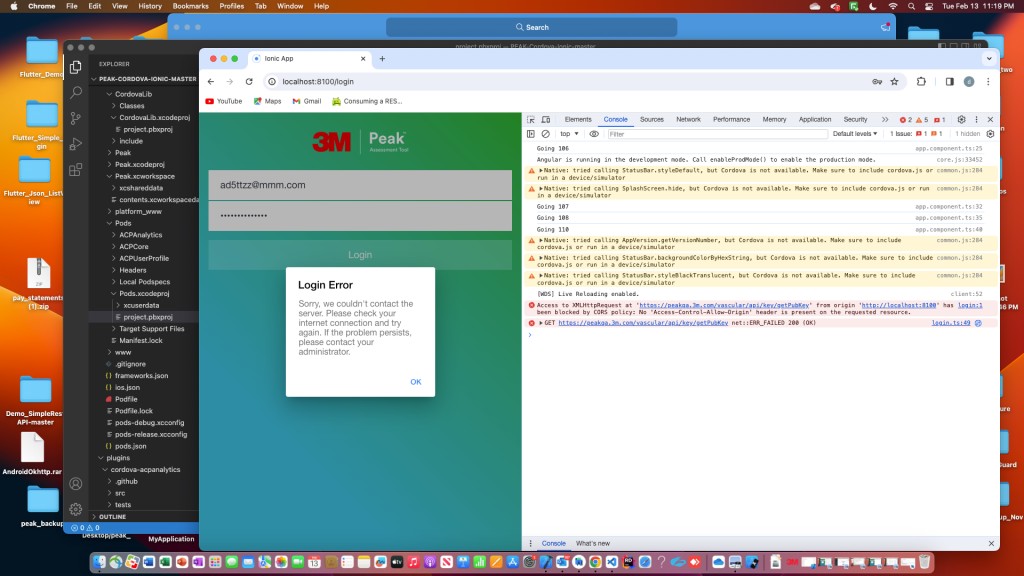The image size is (1024, 576).
Task: Open the Bookmarks menu in menu bar
Action: pyautogui.click(x=190, y=6)
